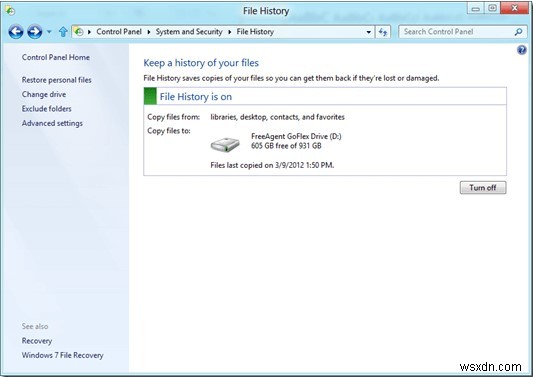Open Restore personal files
The width and height of the screenshot is (533, 377).
pos(56,80)
